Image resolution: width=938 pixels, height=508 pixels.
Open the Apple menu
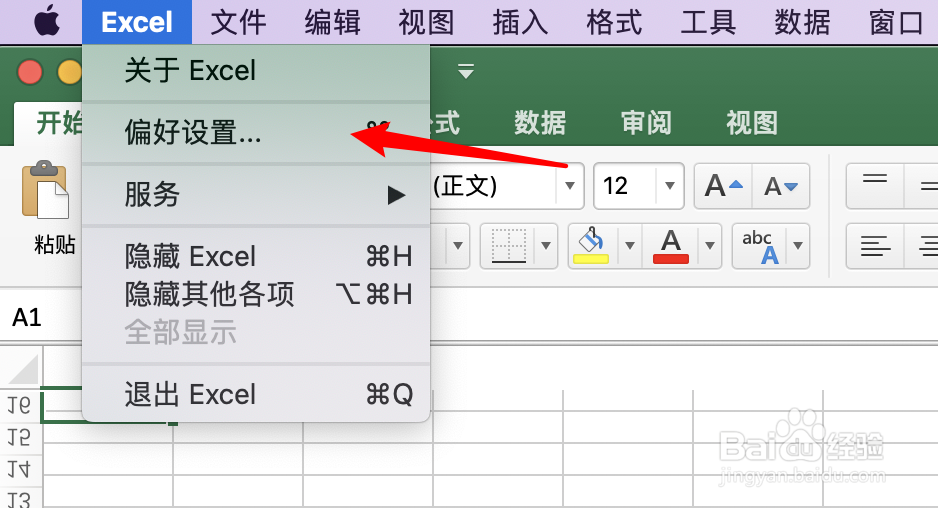[x=47, y=22]
